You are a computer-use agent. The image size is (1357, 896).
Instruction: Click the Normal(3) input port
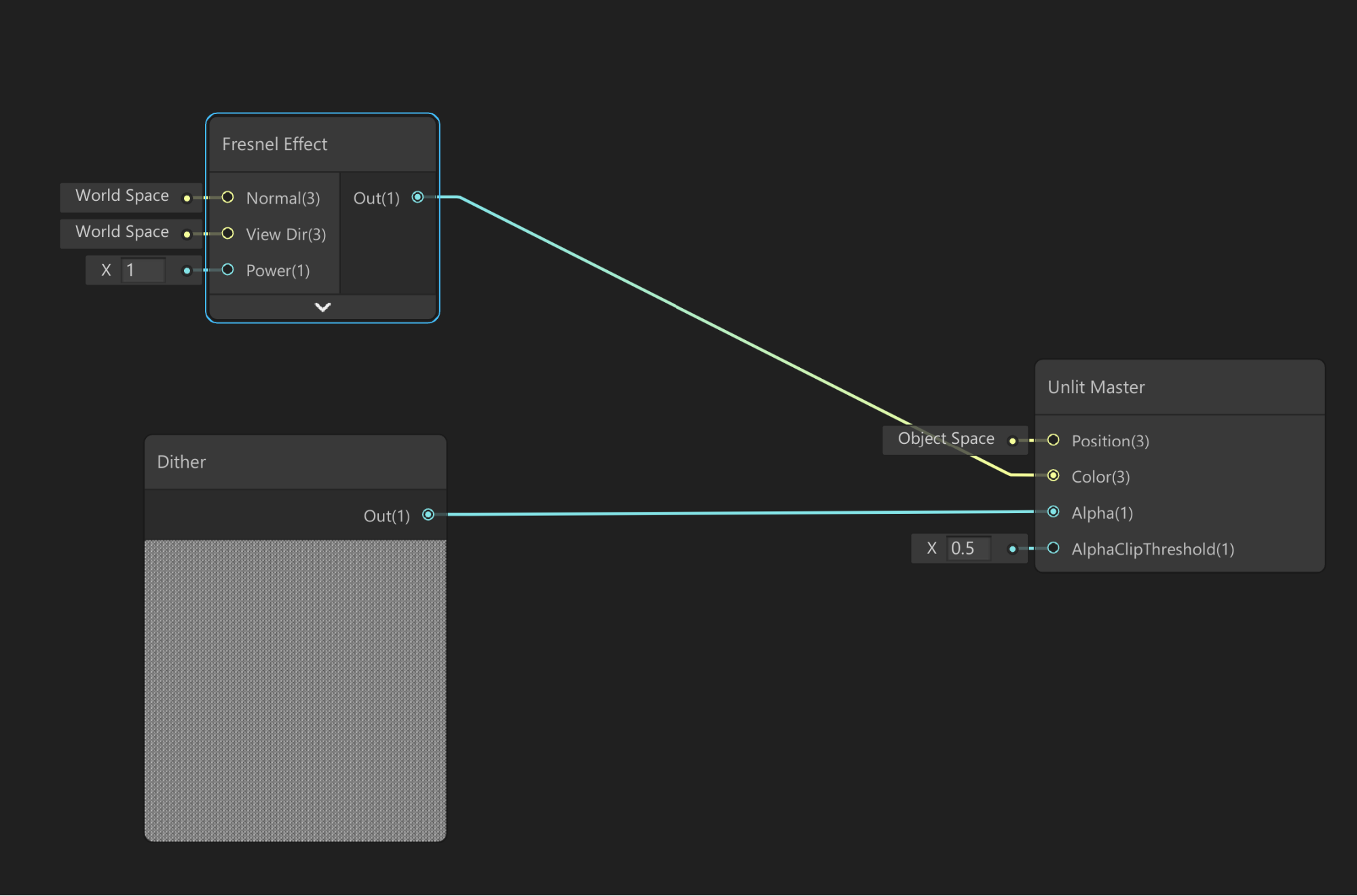[228, 198]
